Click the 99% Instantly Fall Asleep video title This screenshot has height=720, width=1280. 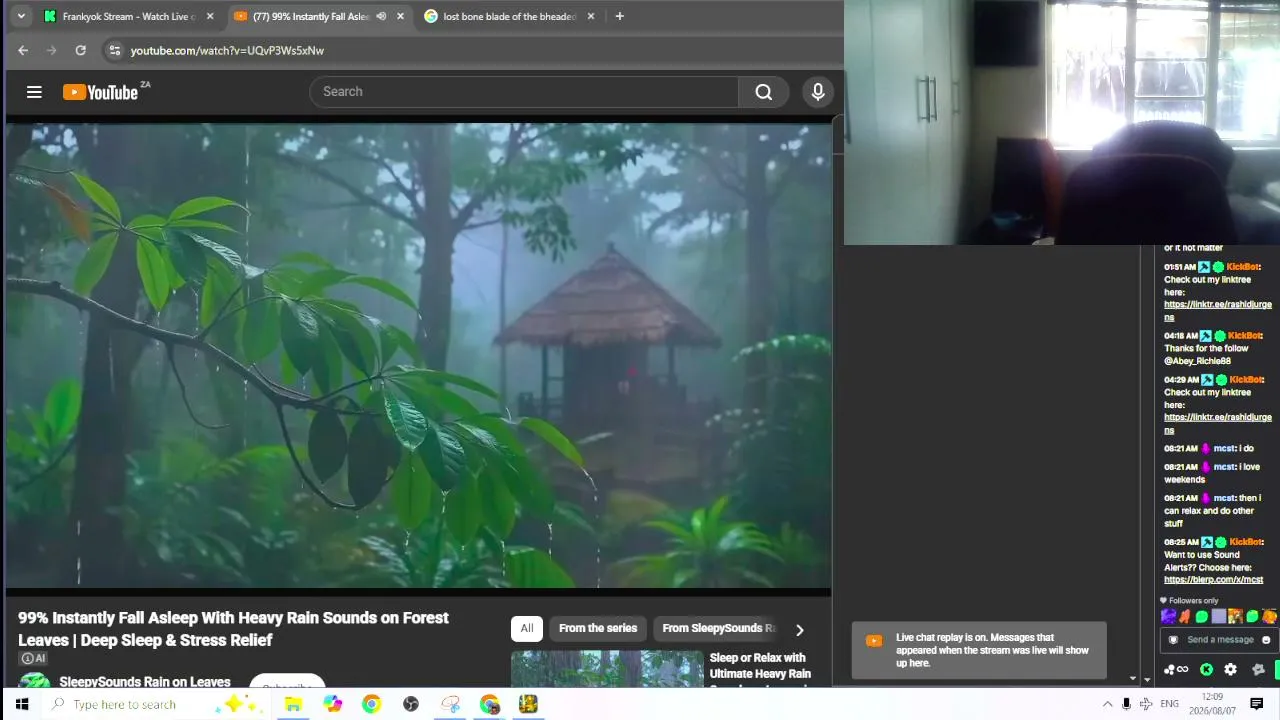coord(233,629)
